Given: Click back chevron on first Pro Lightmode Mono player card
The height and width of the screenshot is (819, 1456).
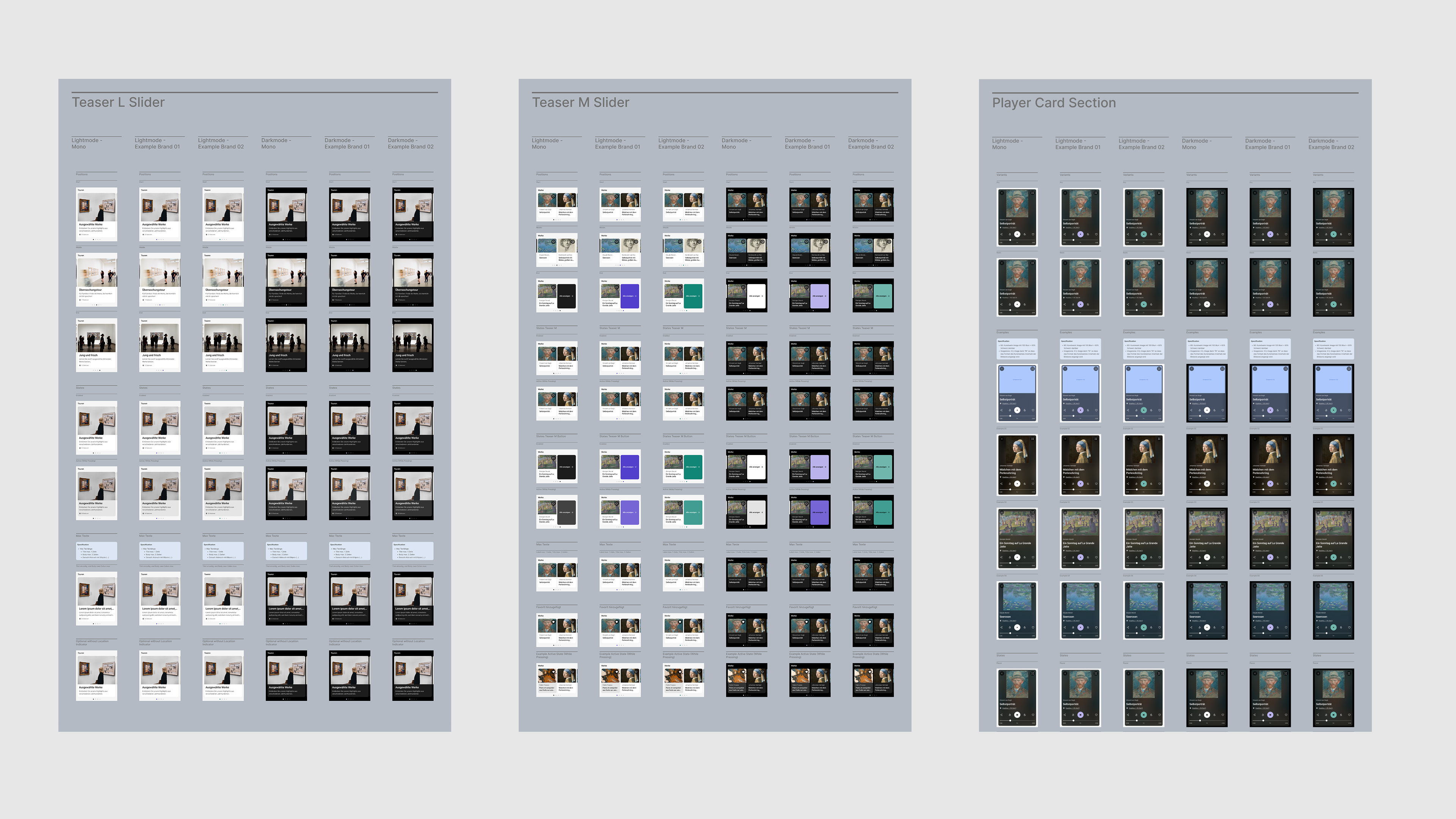Looking at the screenshot, I should coord(1002,193).
